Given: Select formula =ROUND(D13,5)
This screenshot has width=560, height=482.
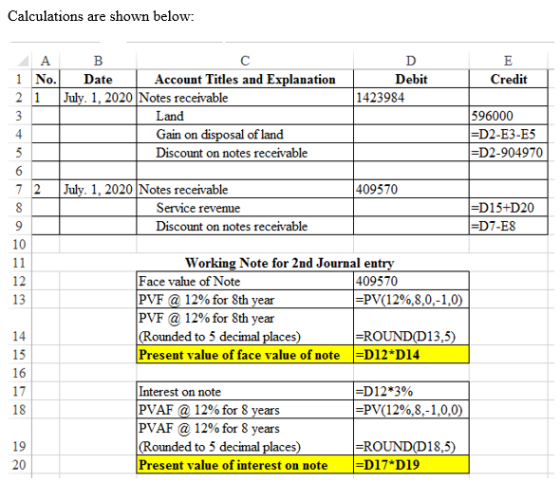Looking at the screenshot, I should (x=411, y=327).
